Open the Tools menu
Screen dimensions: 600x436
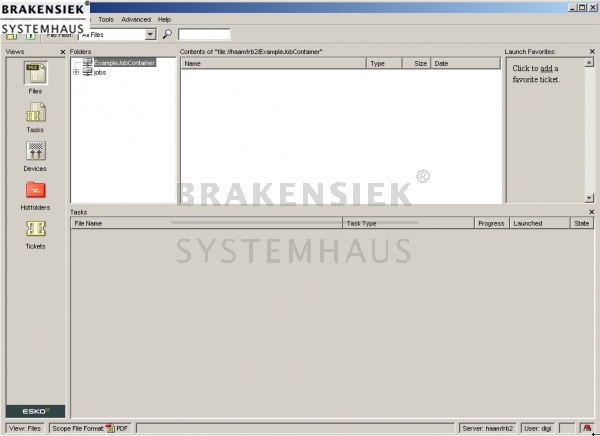(106, 20)
